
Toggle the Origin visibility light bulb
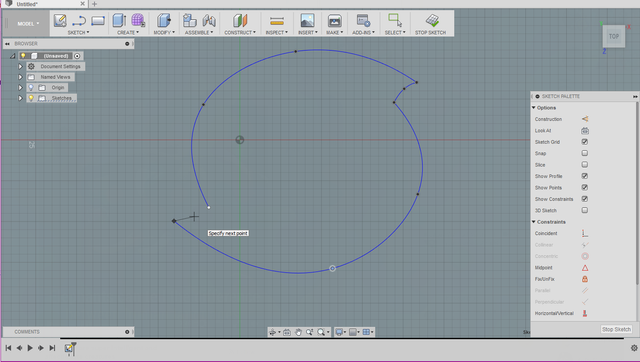tap(31, 87)
